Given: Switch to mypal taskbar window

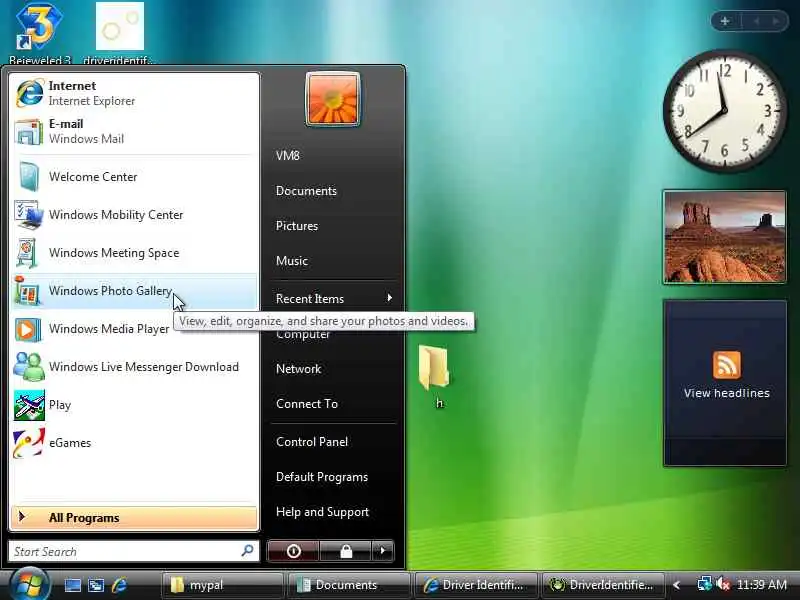Looking at the screenshot, I should point(222,585).
